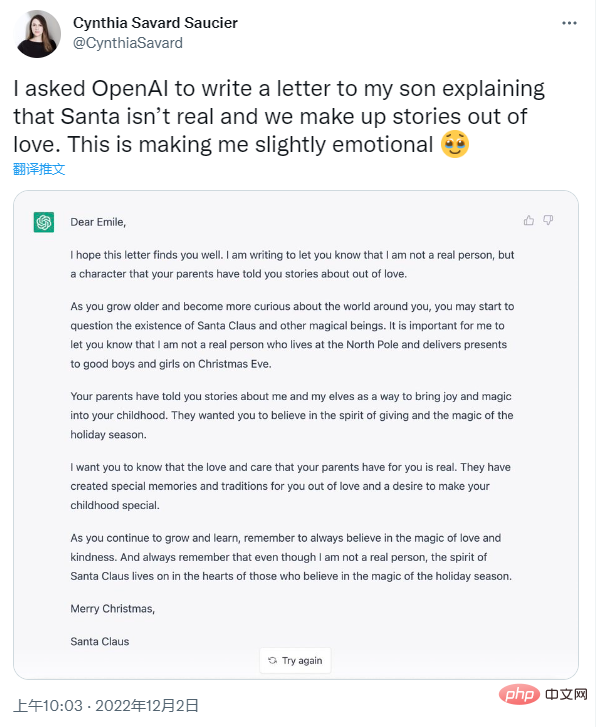Open the Cynthia Savard Saucier display name
598x727 pixels.
pyautogui.click(x=155, y=23)
